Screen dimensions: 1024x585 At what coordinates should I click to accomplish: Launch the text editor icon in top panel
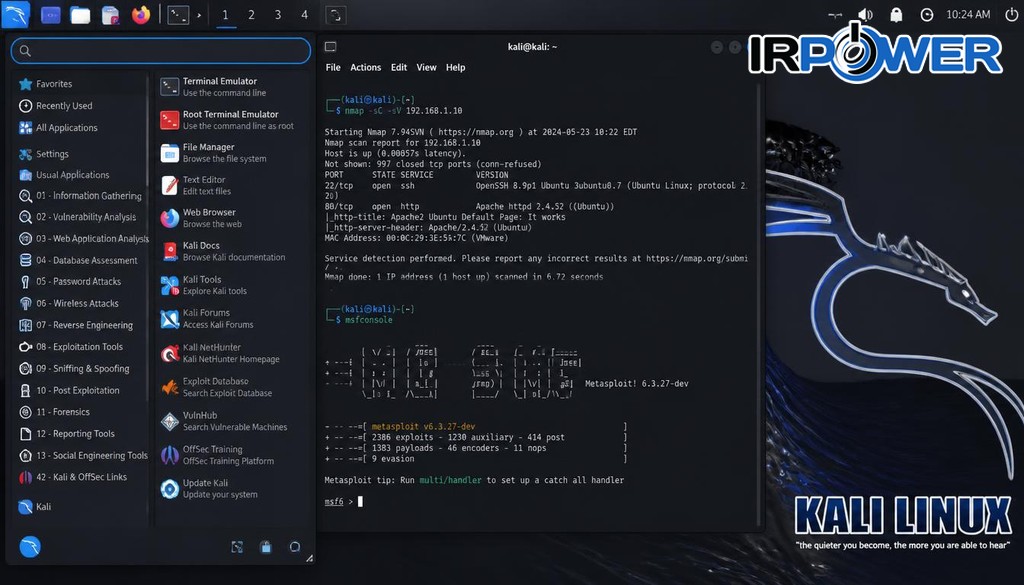click(111, 15)
